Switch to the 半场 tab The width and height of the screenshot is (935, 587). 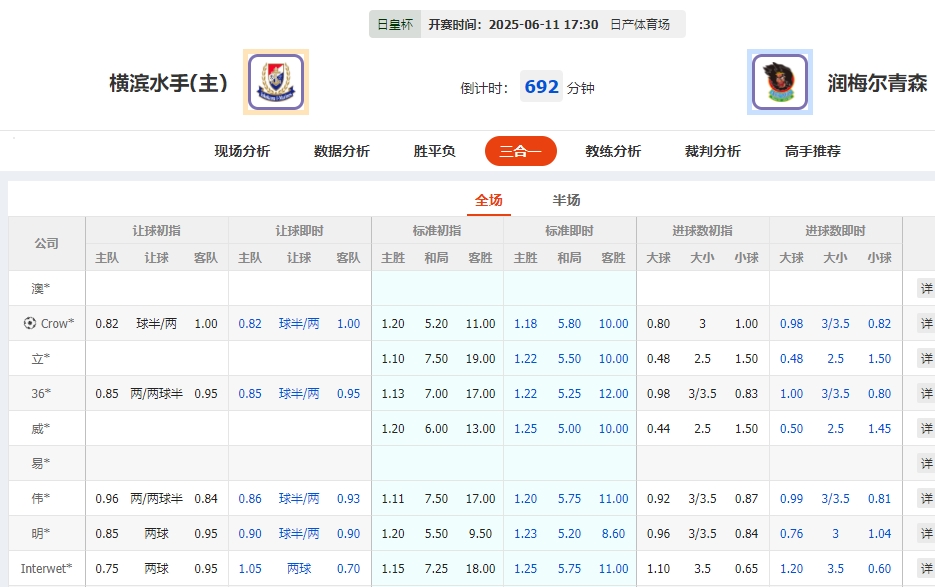(x=566, y=199)
